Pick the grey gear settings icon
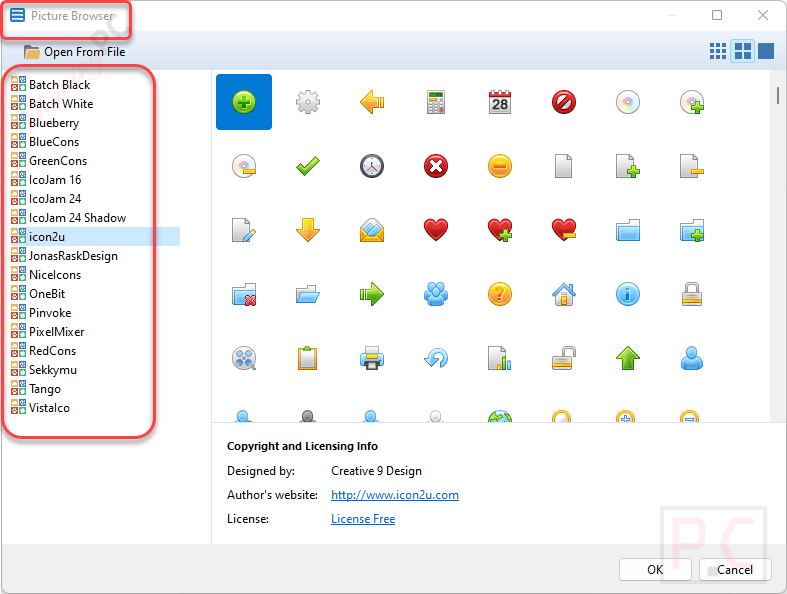 308,102
